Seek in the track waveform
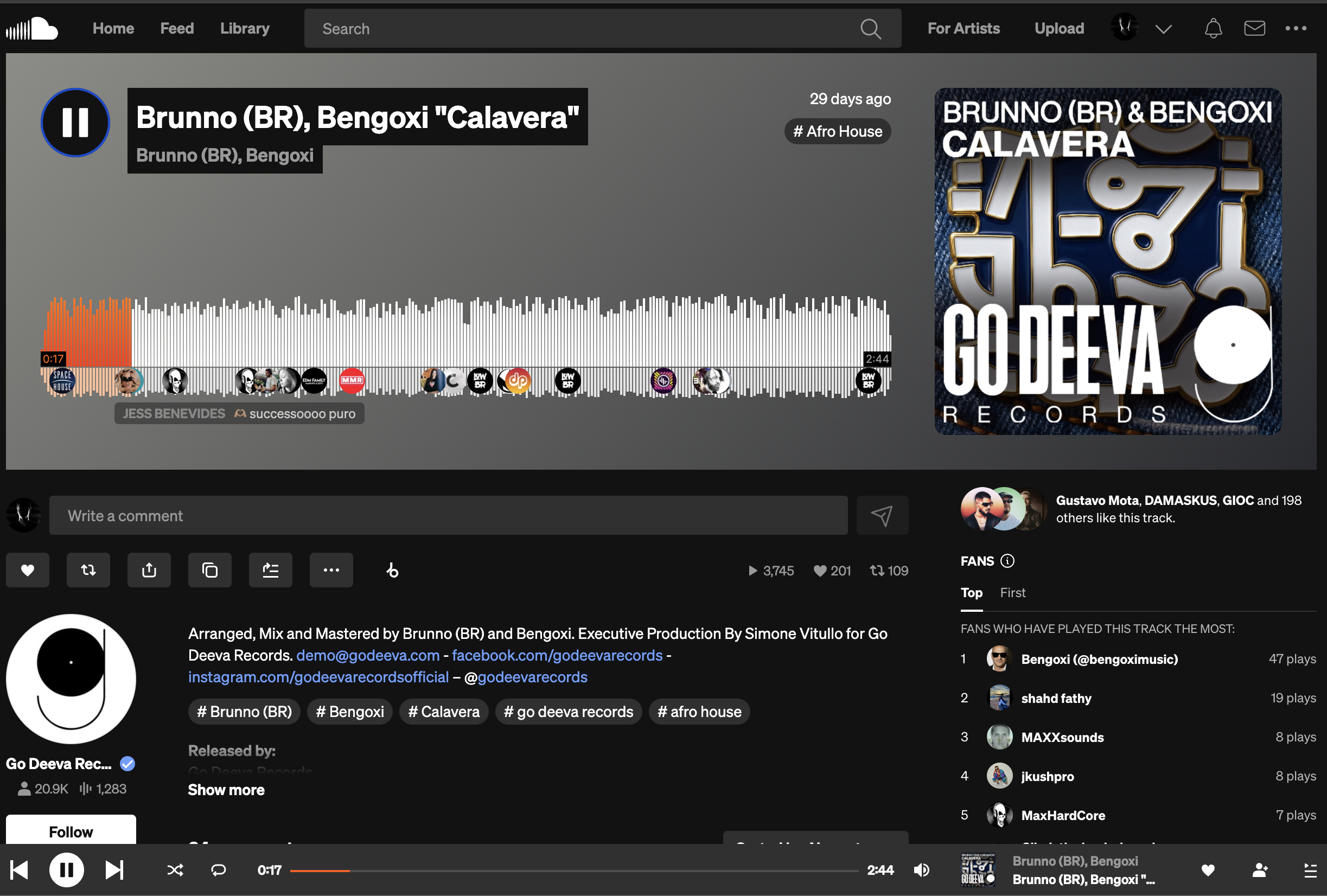Screen dimensions: 1327x896 click(467, 345)
